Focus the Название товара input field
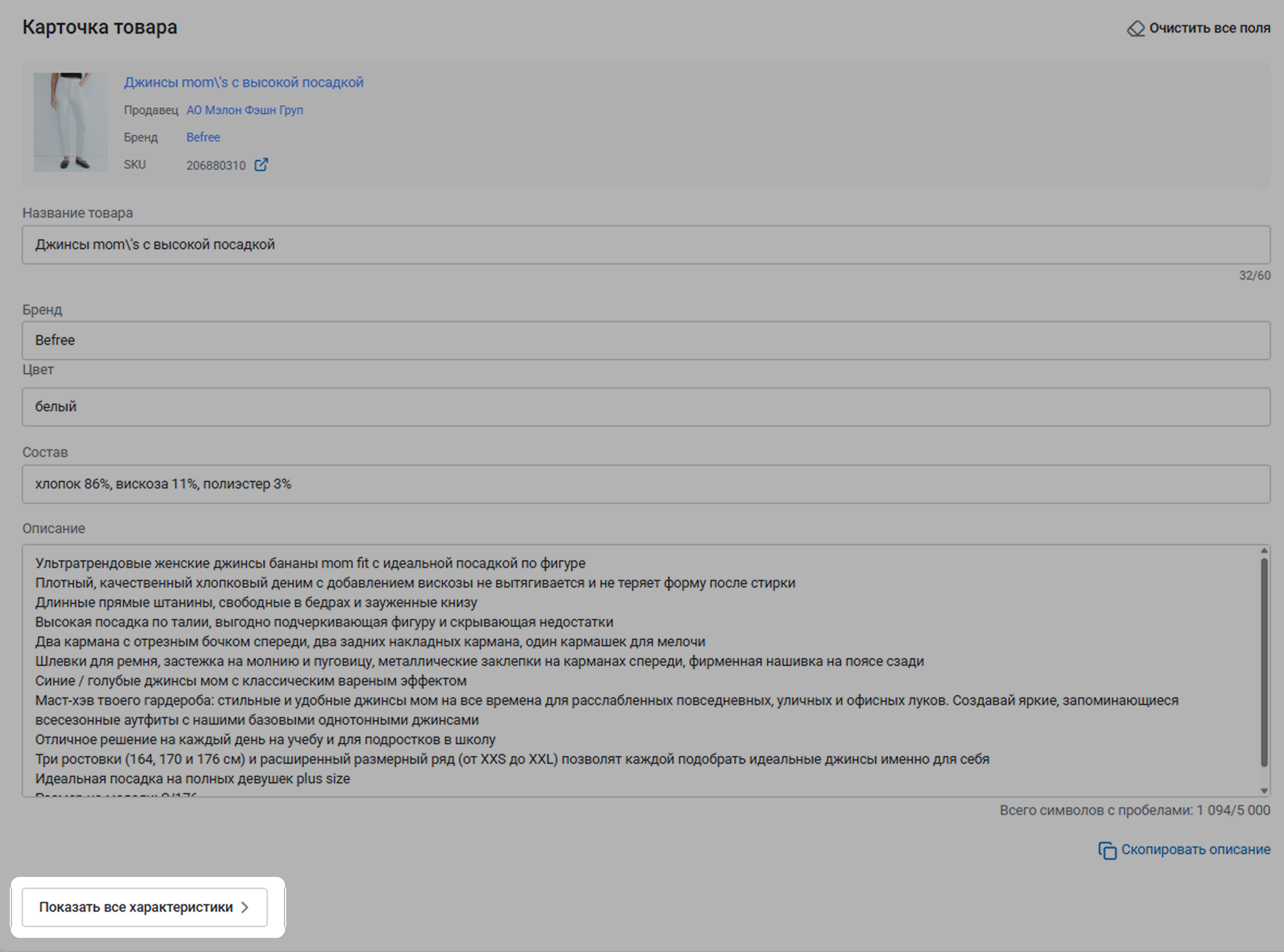Viewport: 1284px width, 952px height. (645, 245)
